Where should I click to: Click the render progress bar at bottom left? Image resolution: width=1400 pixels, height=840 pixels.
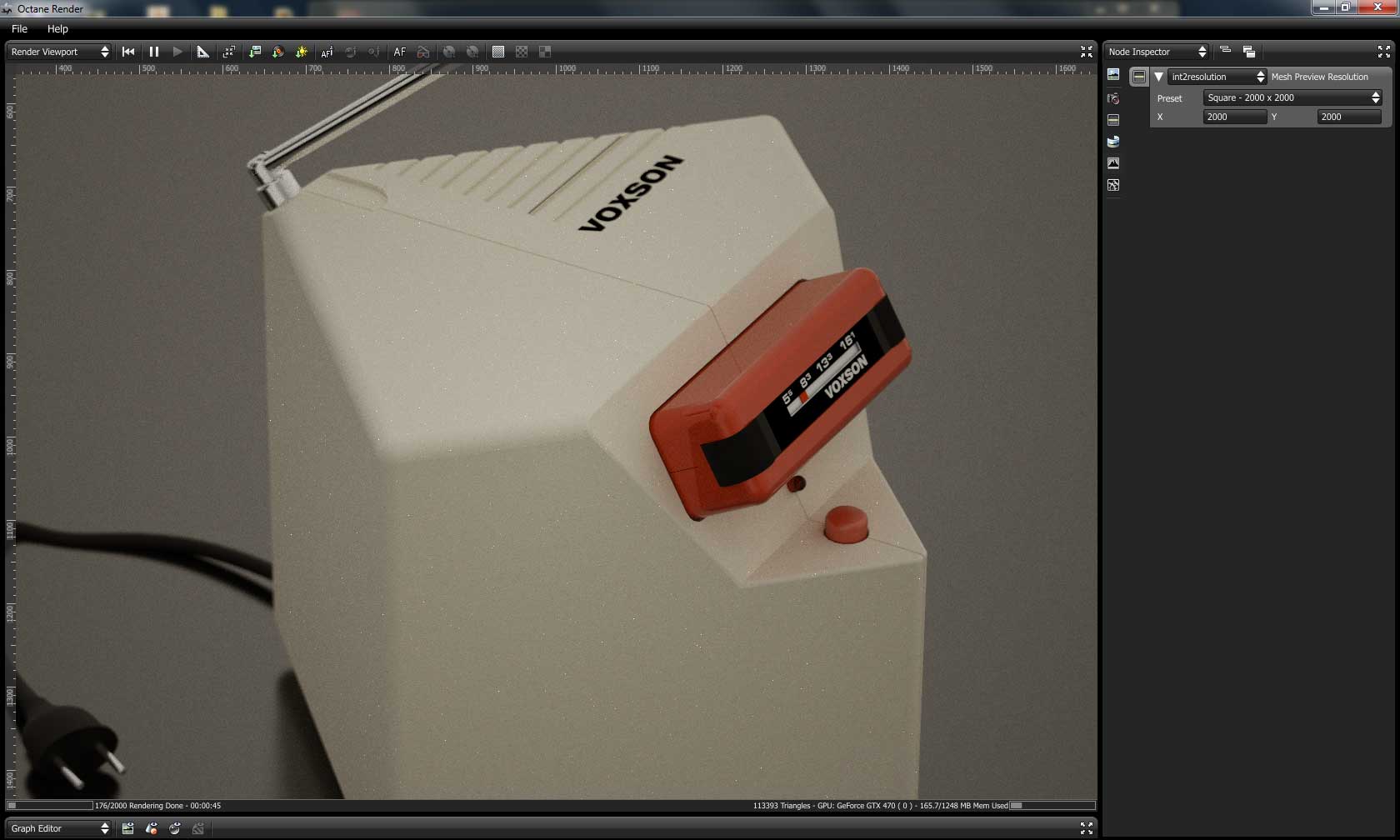click(50, 806)
